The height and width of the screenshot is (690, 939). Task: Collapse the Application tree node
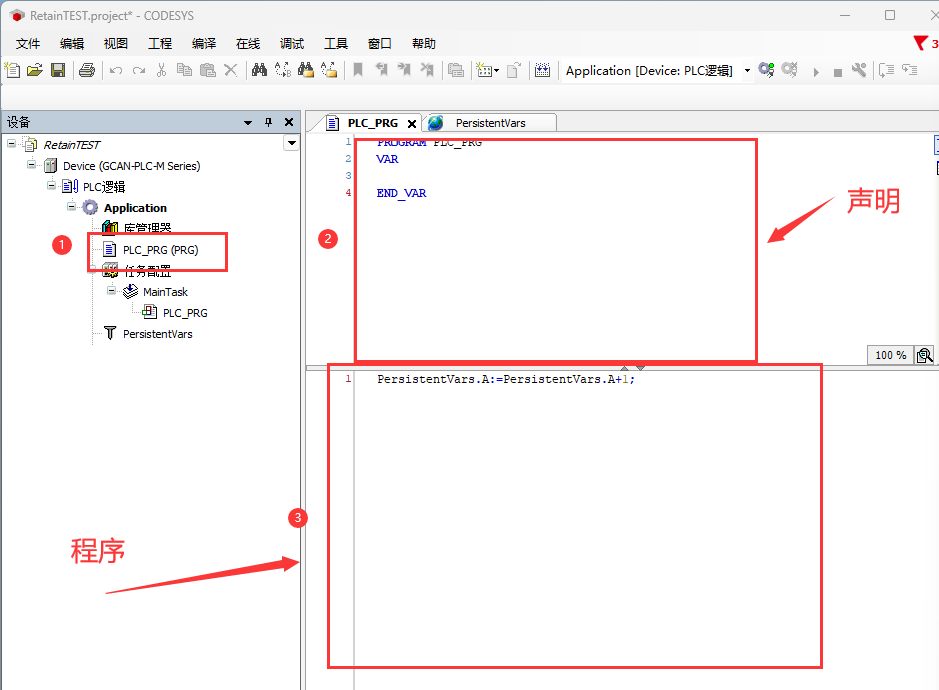pos(72,207)
